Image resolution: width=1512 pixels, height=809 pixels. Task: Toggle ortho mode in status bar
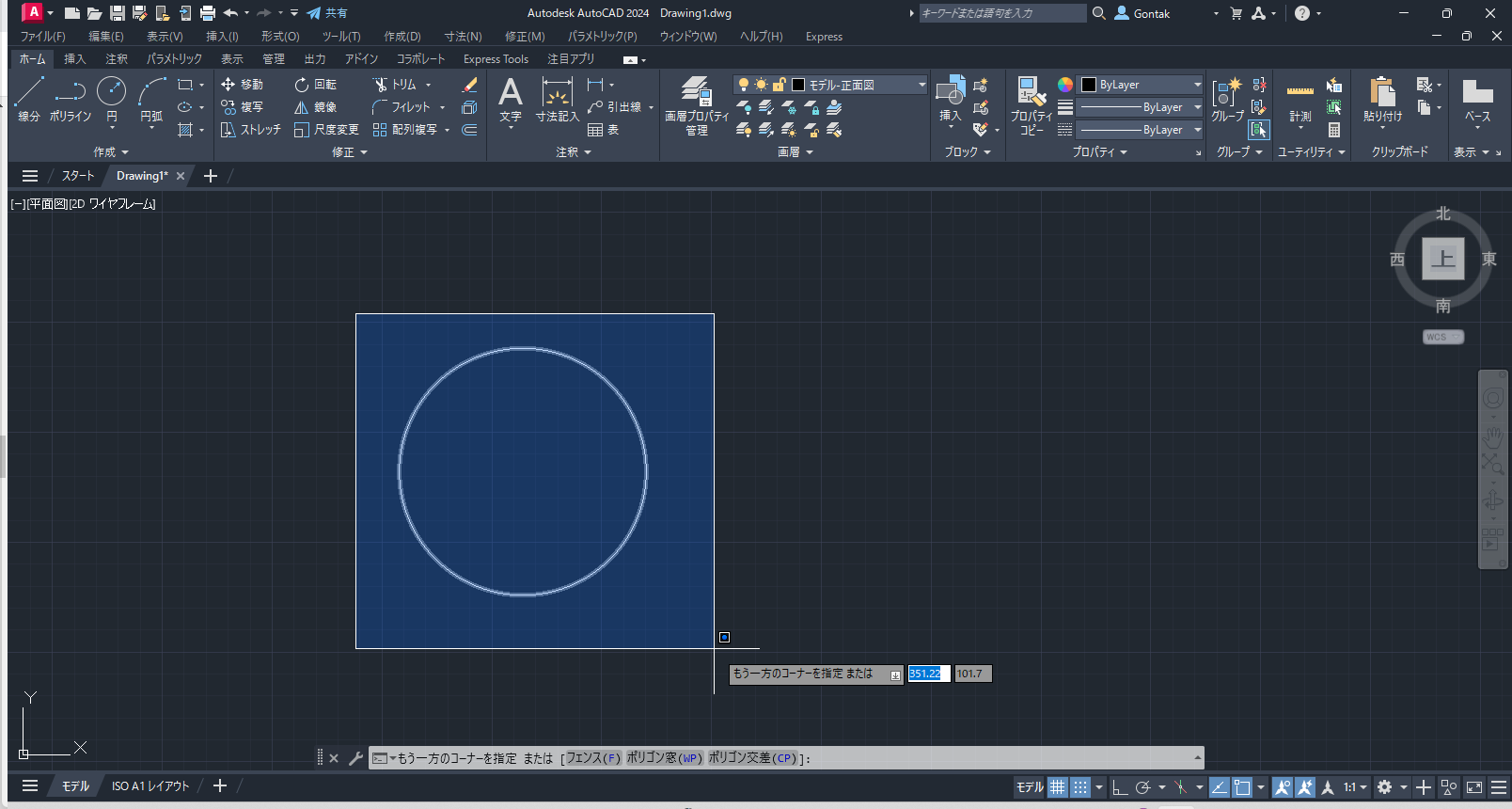(1119, 787)
